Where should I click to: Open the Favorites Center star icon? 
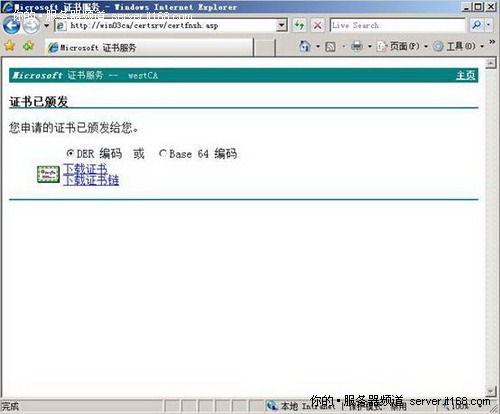click(10, 46)
